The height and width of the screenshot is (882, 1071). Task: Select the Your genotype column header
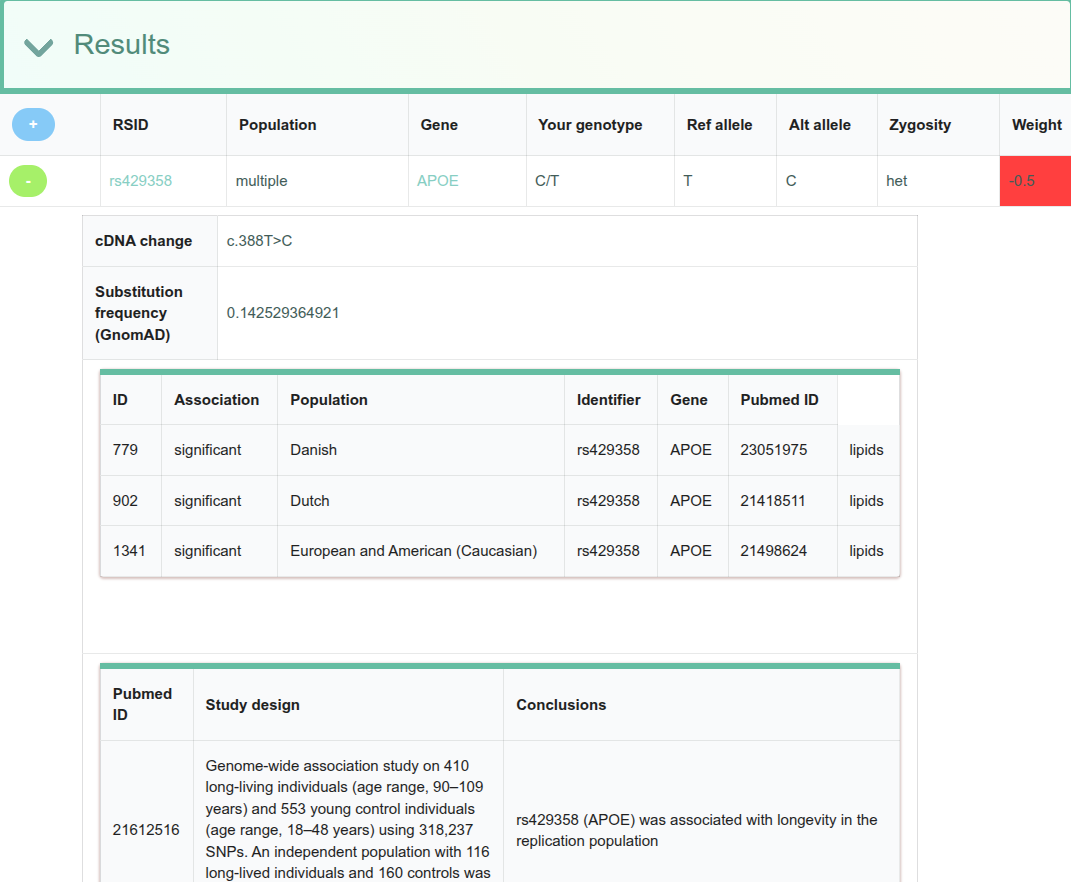(x=590, y=125)
